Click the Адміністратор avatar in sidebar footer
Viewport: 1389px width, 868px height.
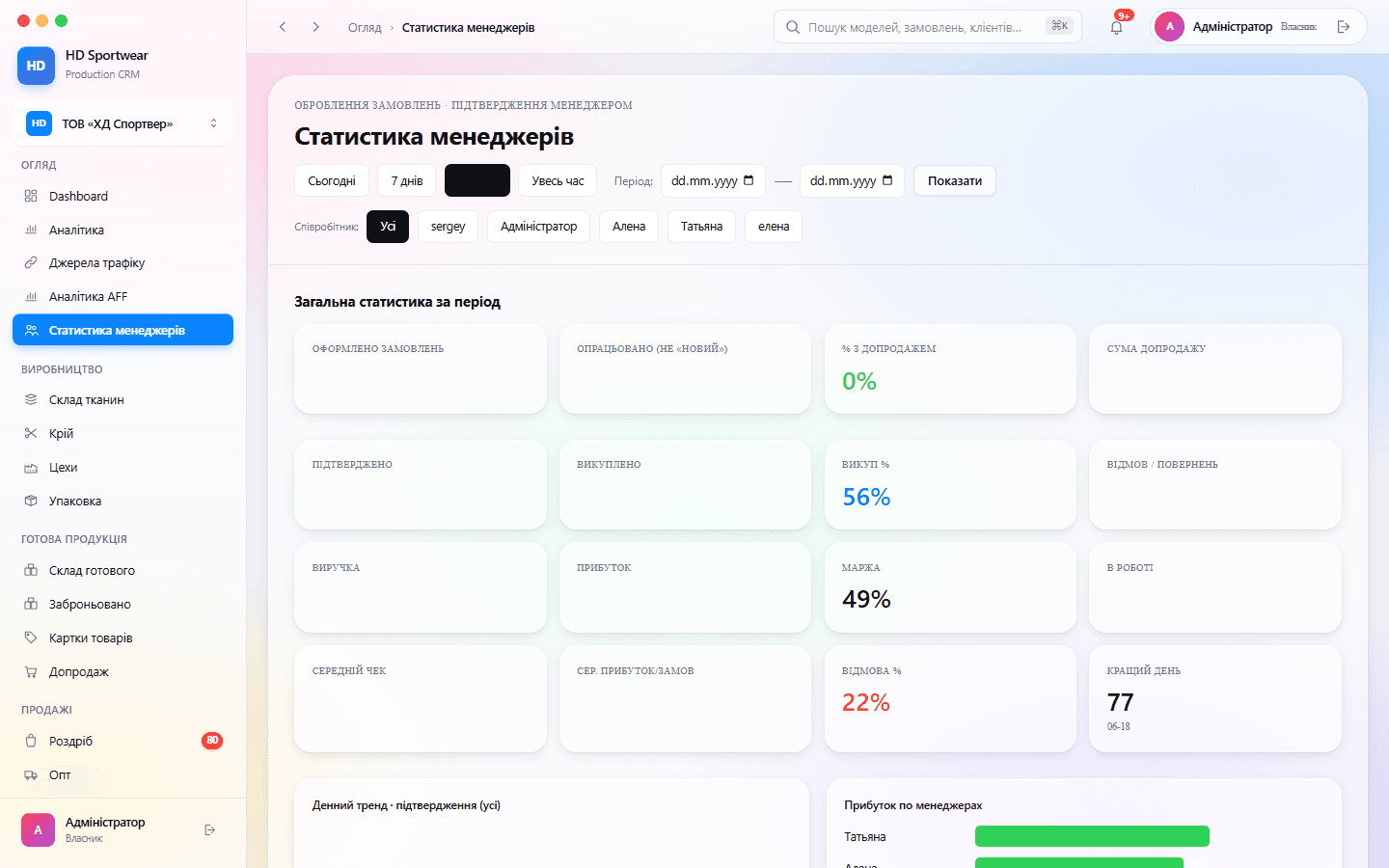38,829
